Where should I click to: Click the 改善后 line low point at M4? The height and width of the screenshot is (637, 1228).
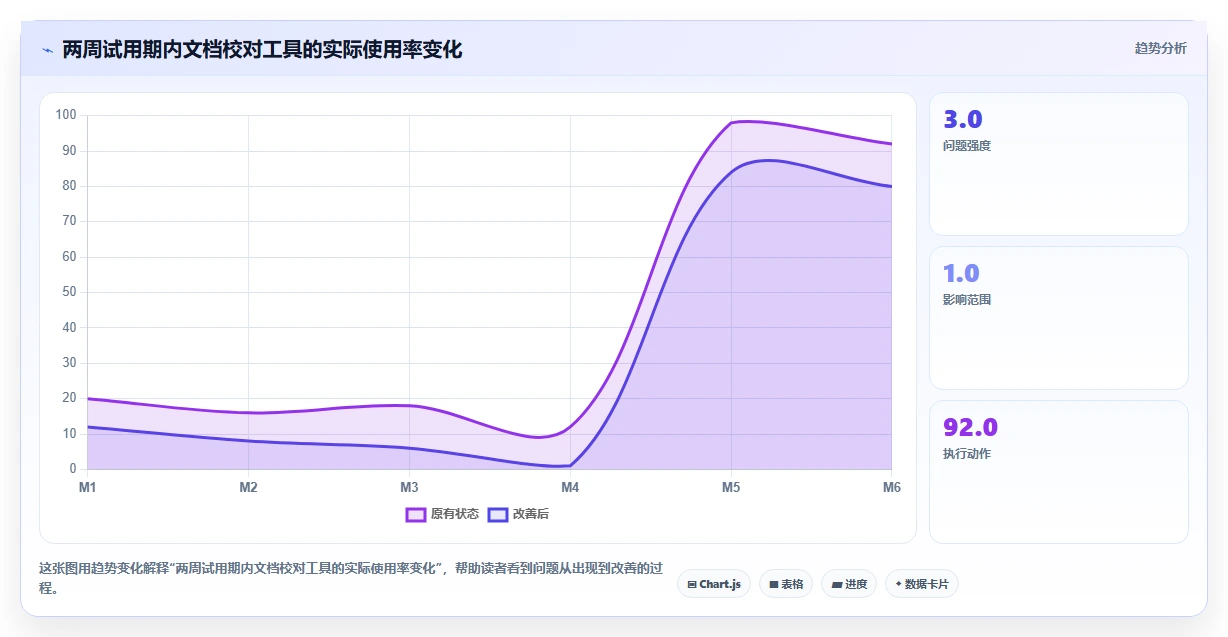point(570,465)
